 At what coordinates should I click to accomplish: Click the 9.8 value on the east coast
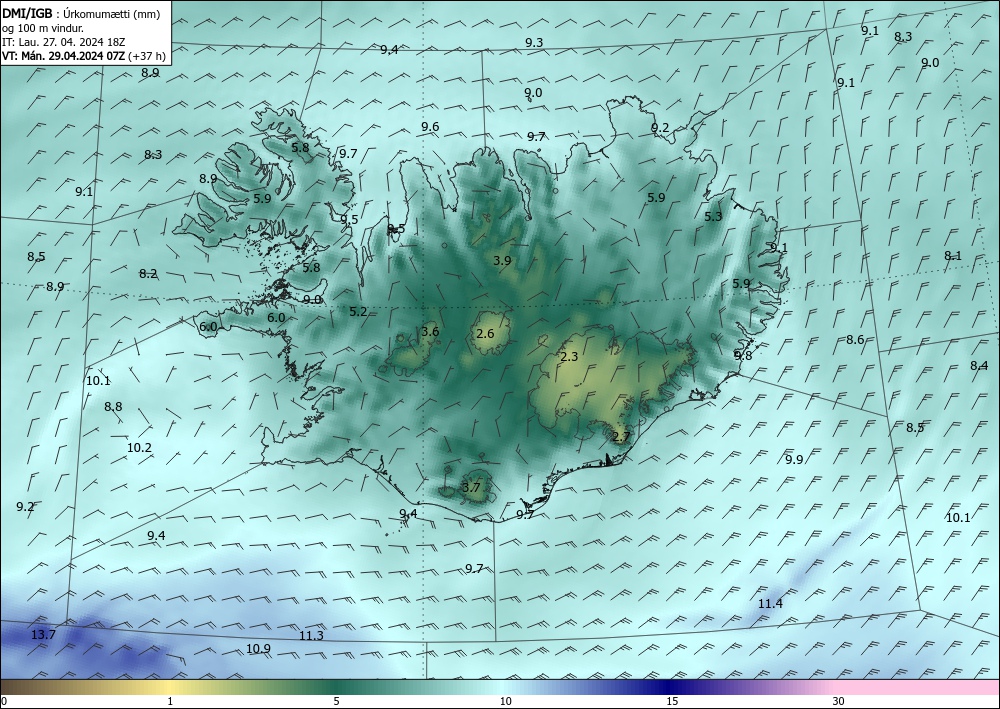coord(743,356)
